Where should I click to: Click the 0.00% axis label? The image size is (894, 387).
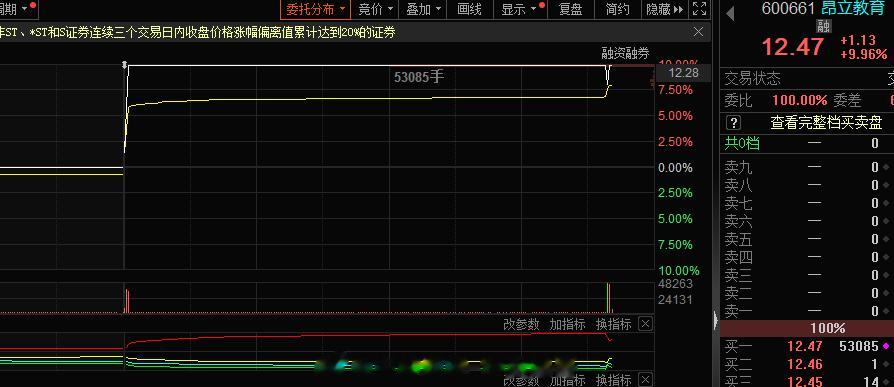pyautogui.click(x=676, y=168)
